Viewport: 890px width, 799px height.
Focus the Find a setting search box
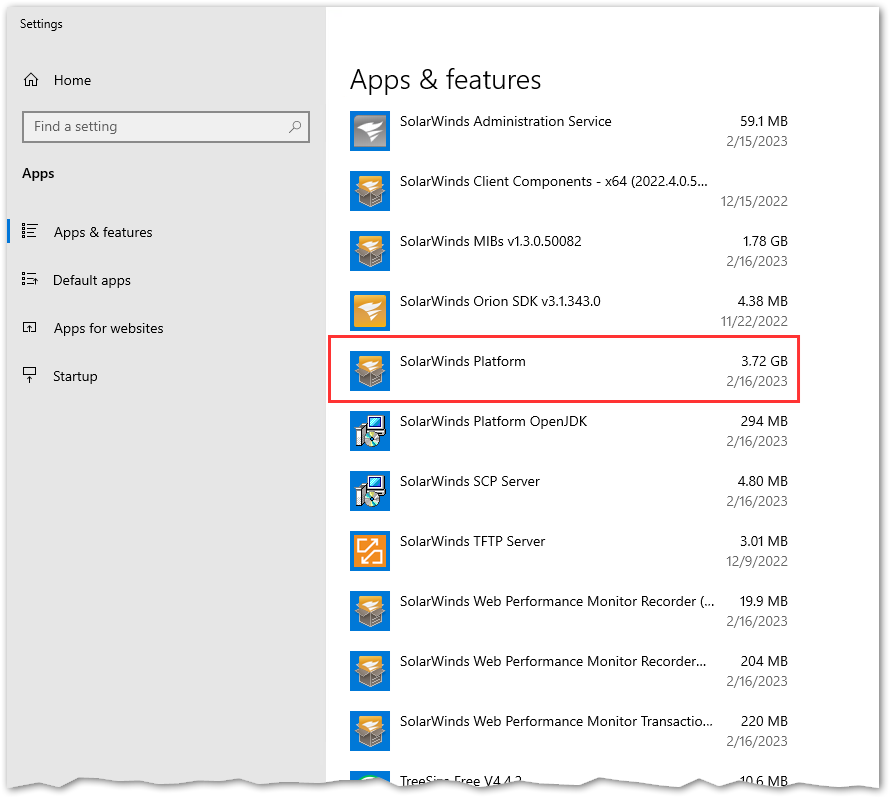pos(166,127)
